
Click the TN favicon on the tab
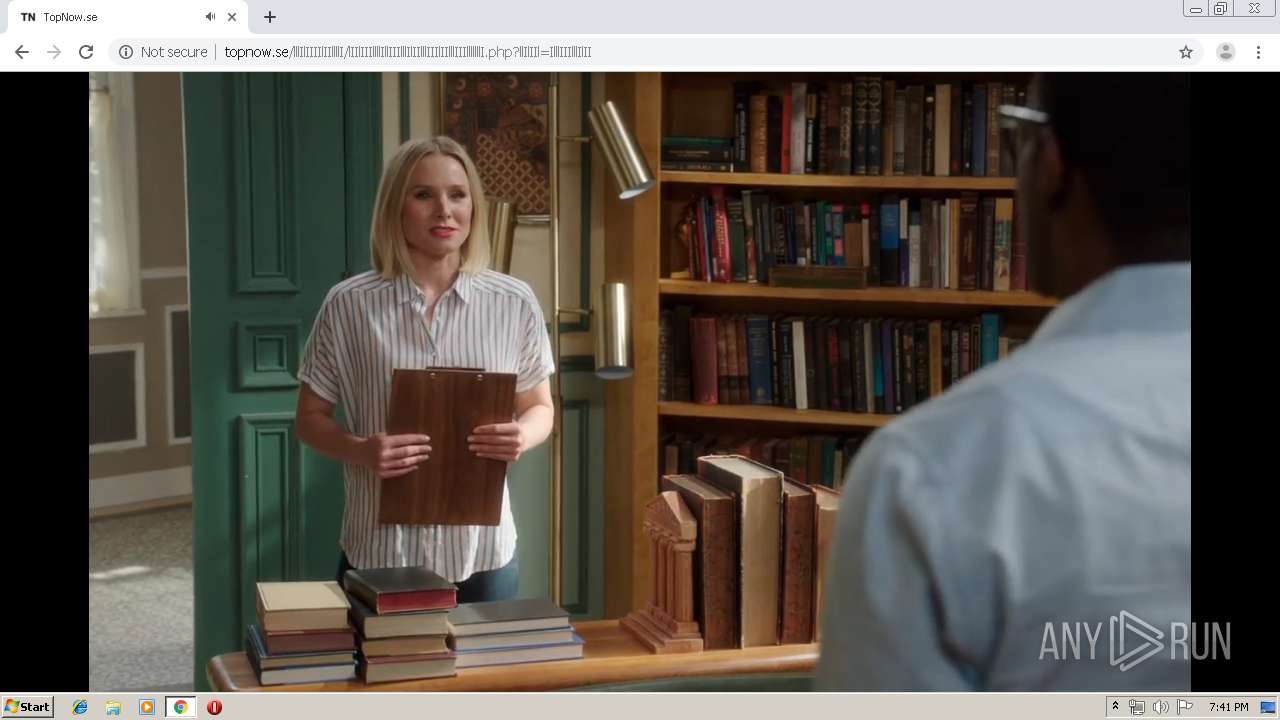(x=28, y=17)
